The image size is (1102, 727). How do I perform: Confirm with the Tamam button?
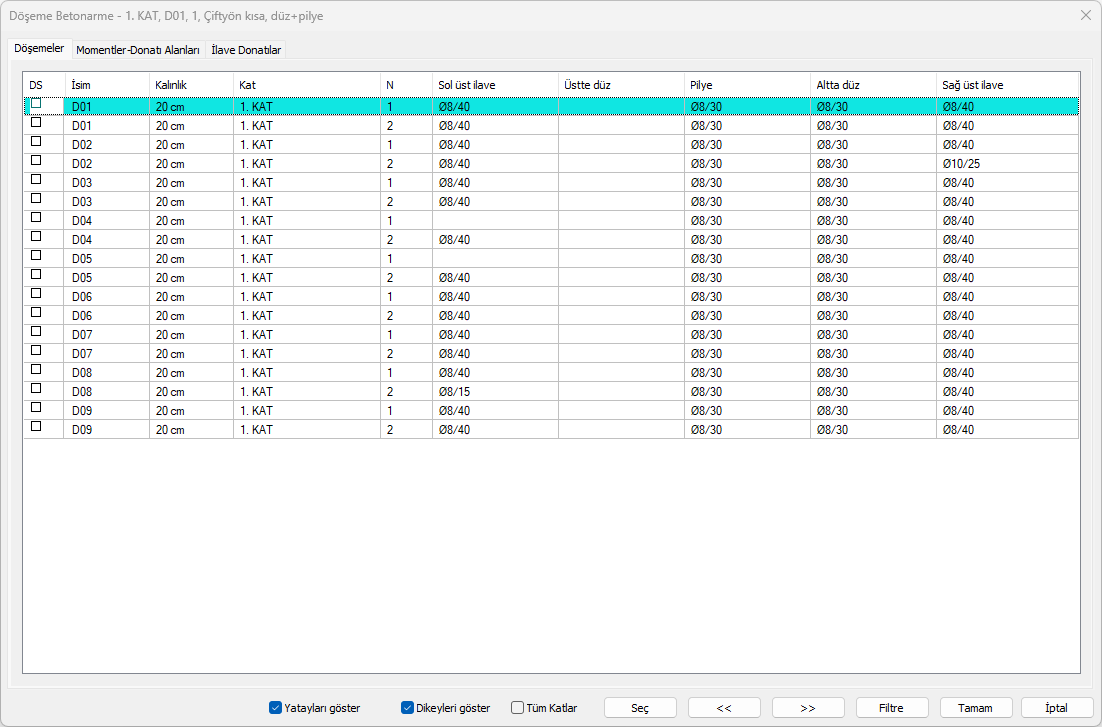click(x=975, y=708)
